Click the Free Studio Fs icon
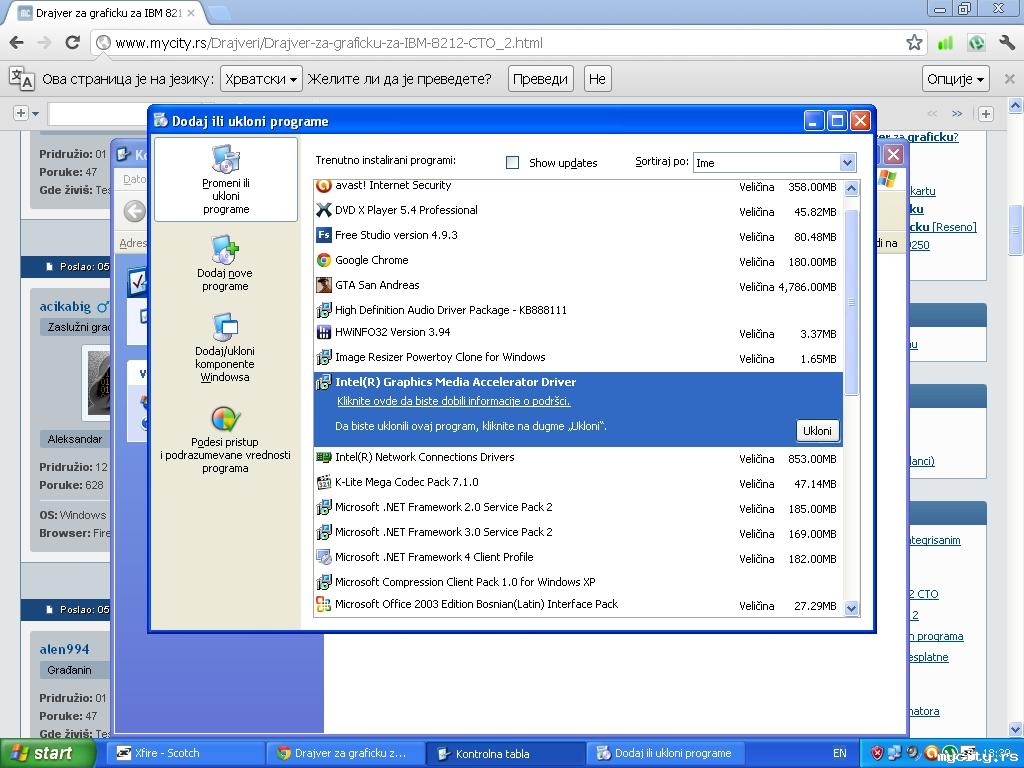1024x768 pixels. coord(323,235)
